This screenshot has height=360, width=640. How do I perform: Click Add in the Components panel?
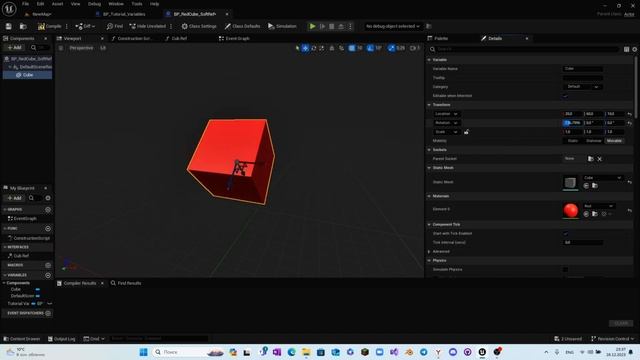click(x=14, y=48)
